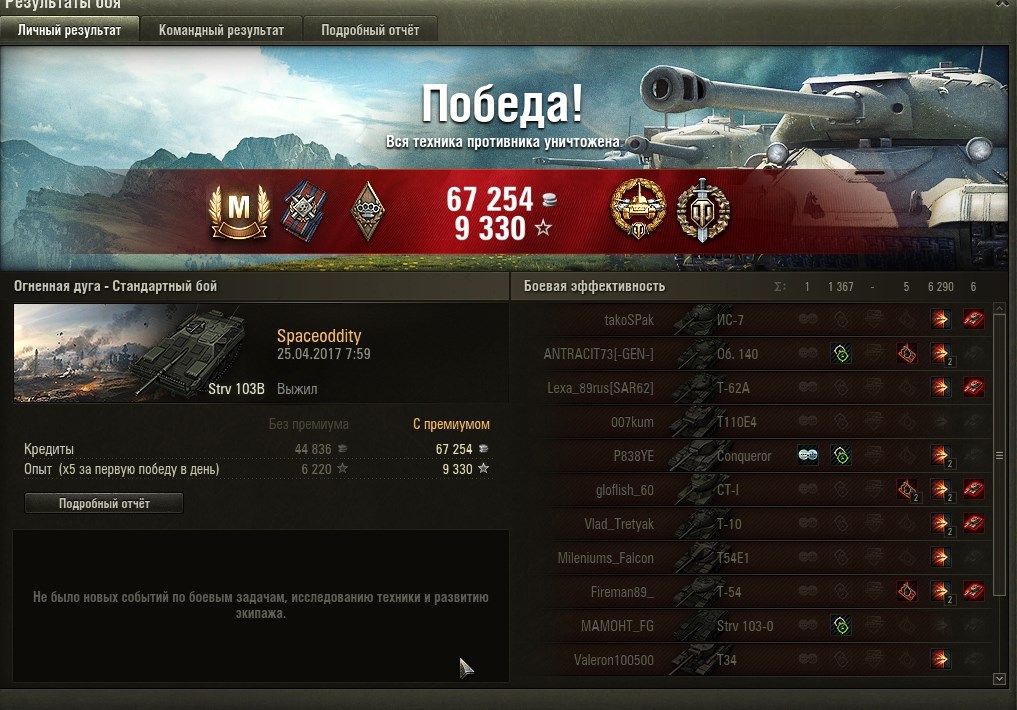Click the Strv 103B tank thumbnail
The image size is (1017, 710).
139,353
